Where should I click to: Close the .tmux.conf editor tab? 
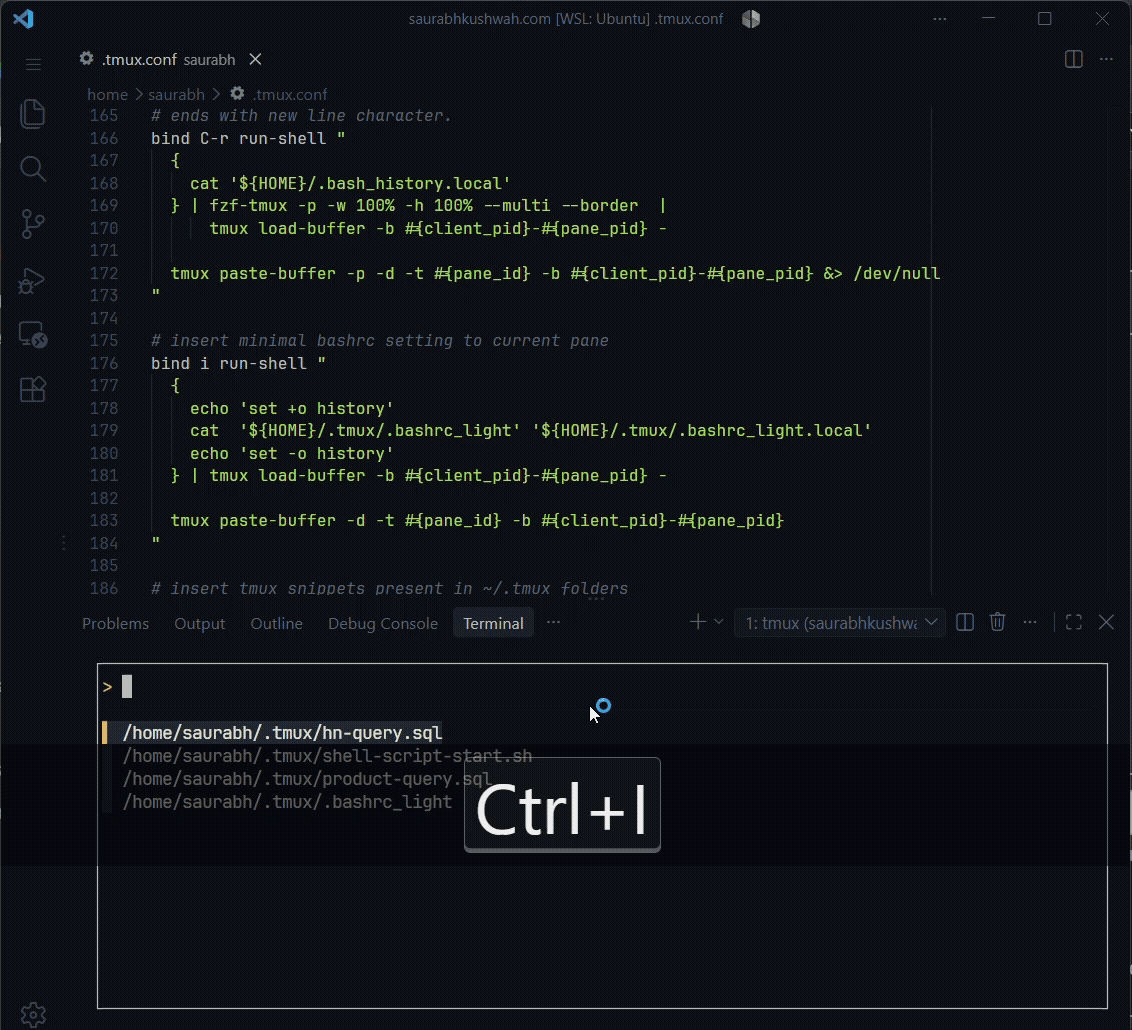(x=256, y=59)
